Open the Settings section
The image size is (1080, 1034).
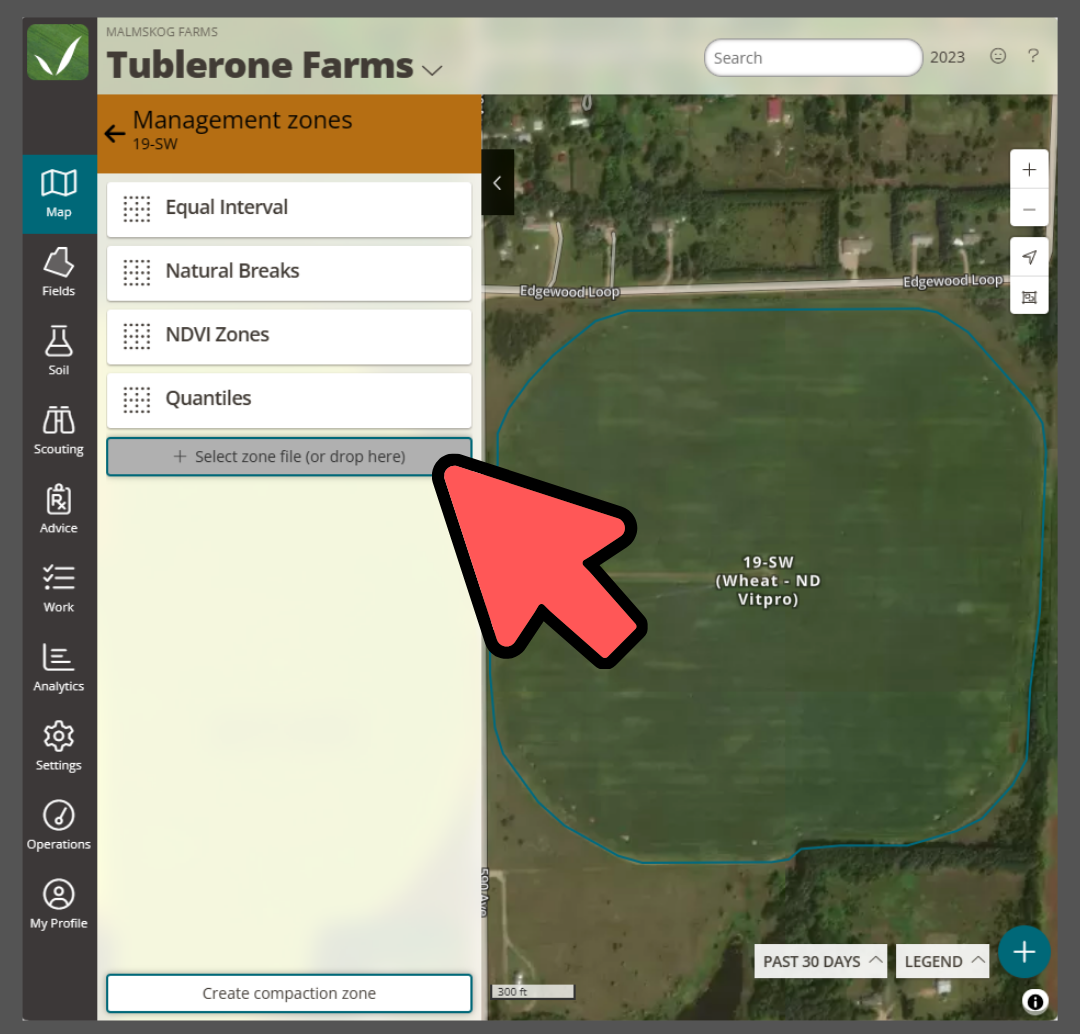[59, 746]
